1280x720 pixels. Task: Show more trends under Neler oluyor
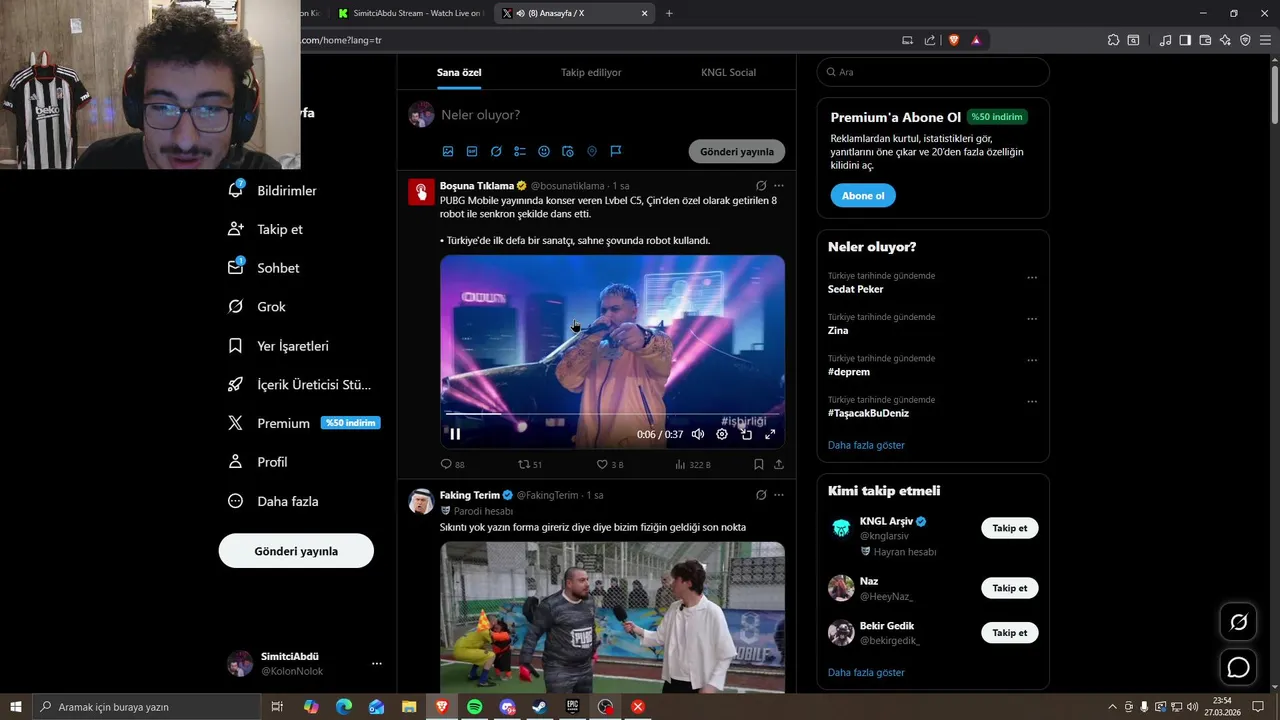tap(866, 445)
